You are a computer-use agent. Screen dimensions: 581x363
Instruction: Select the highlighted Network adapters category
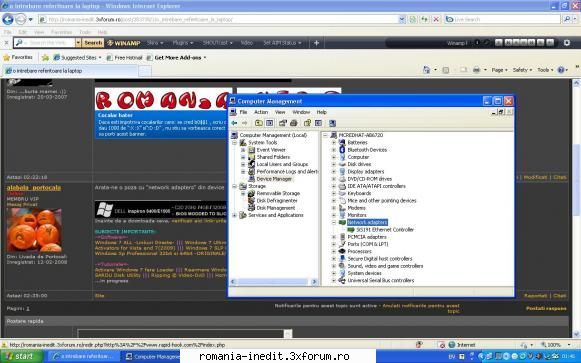click(x=367, y=222)
